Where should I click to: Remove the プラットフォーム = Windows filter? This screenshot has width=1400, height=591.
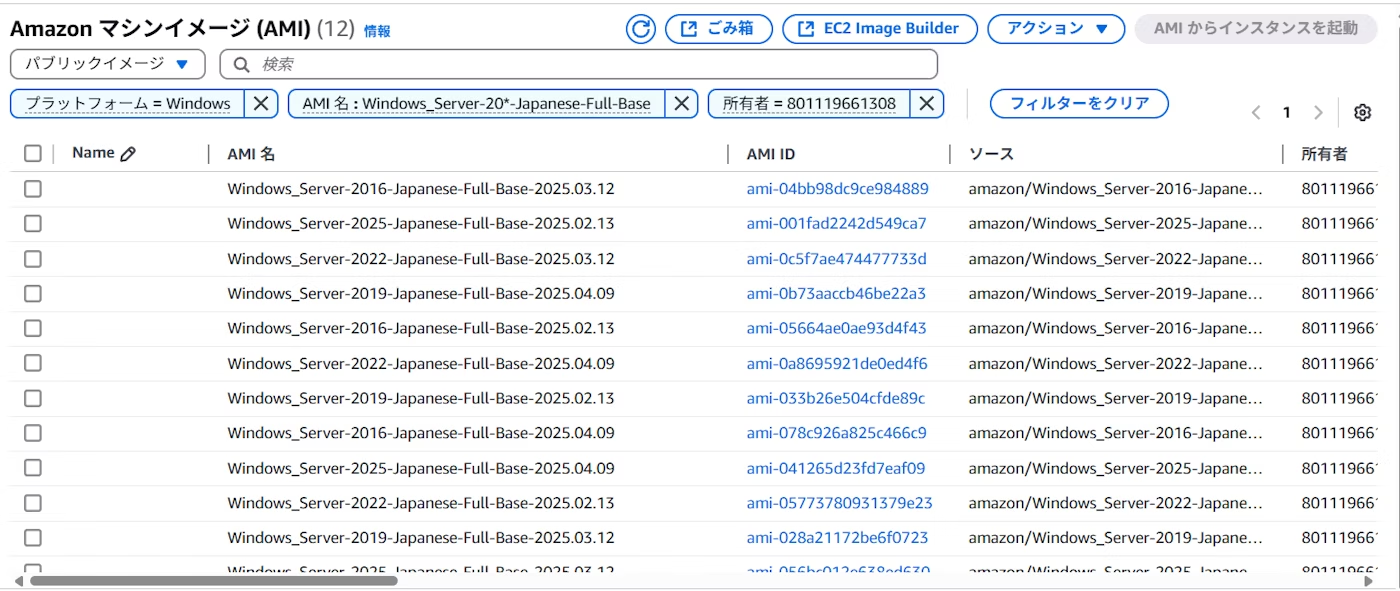(261, 103)
